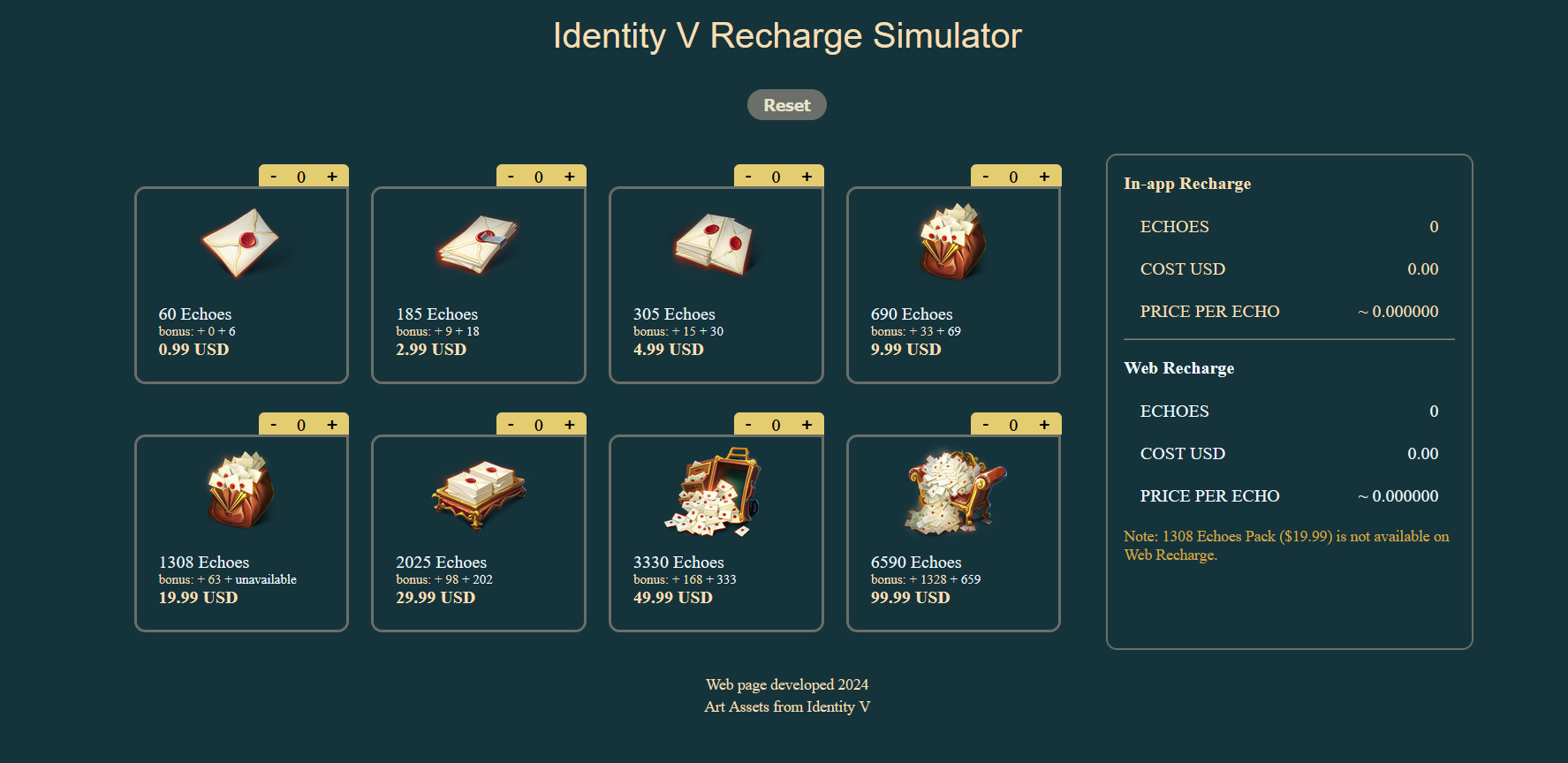
Task: Increase quantity of 3330 Echoes pack
Action: 807,425
